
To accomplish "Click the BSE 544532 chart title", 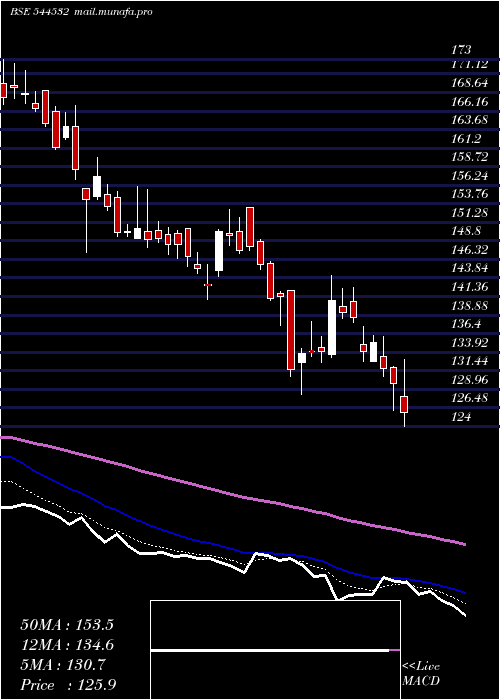I will 39,12.
